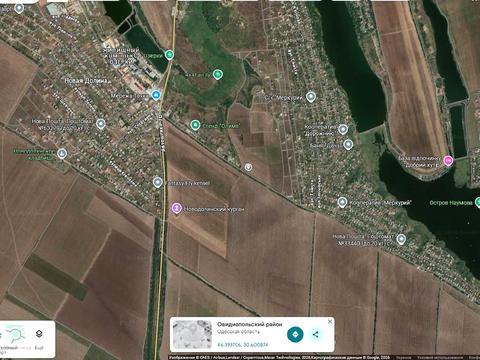Click the Стенд place label

(221, 126)
